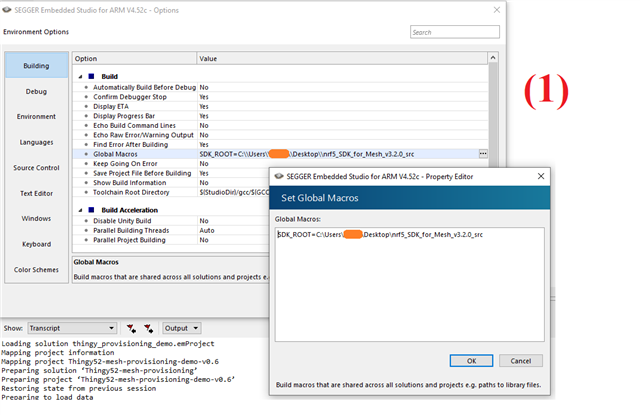Collapse the Build Acceleration group triangle
The image size is (640, 415).
[80, 210]
